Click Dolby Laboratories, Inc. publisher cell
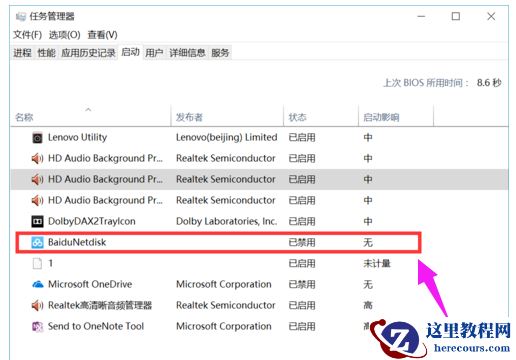Viewport: 516px width, 360px height. point(227,221)
